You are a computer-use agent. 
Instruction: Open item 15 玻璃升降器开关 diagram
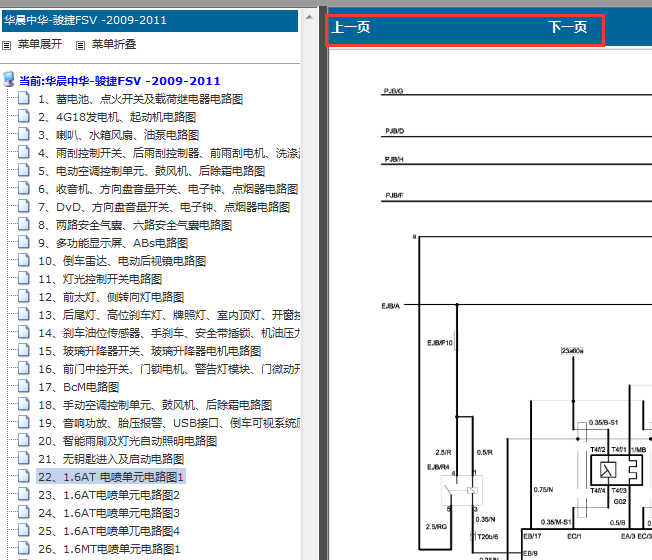point(150,351)
